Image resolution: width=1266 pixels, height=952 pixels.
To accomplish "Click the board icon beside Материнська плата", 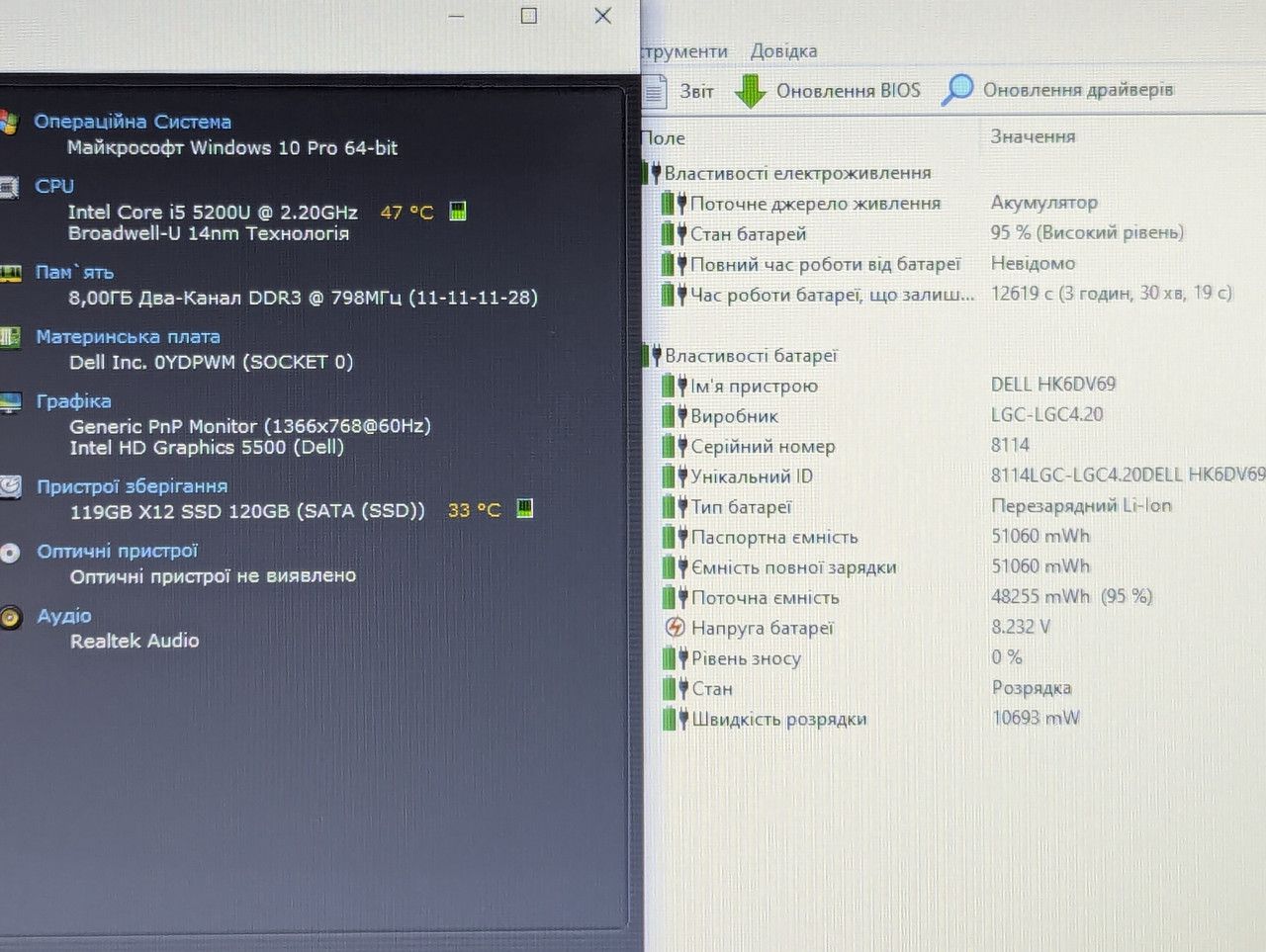I will 9,338.
